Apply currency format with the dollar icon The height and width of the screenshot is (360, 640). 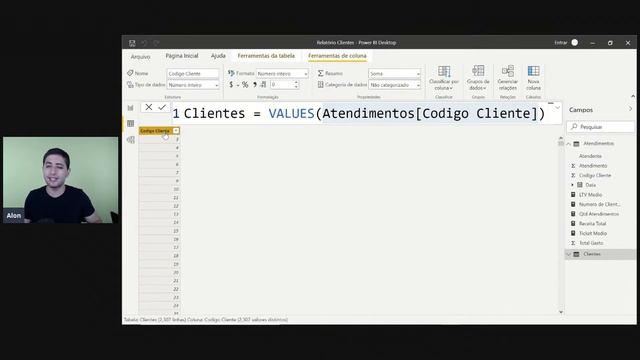pyautogui.click(x=231, y=84)
